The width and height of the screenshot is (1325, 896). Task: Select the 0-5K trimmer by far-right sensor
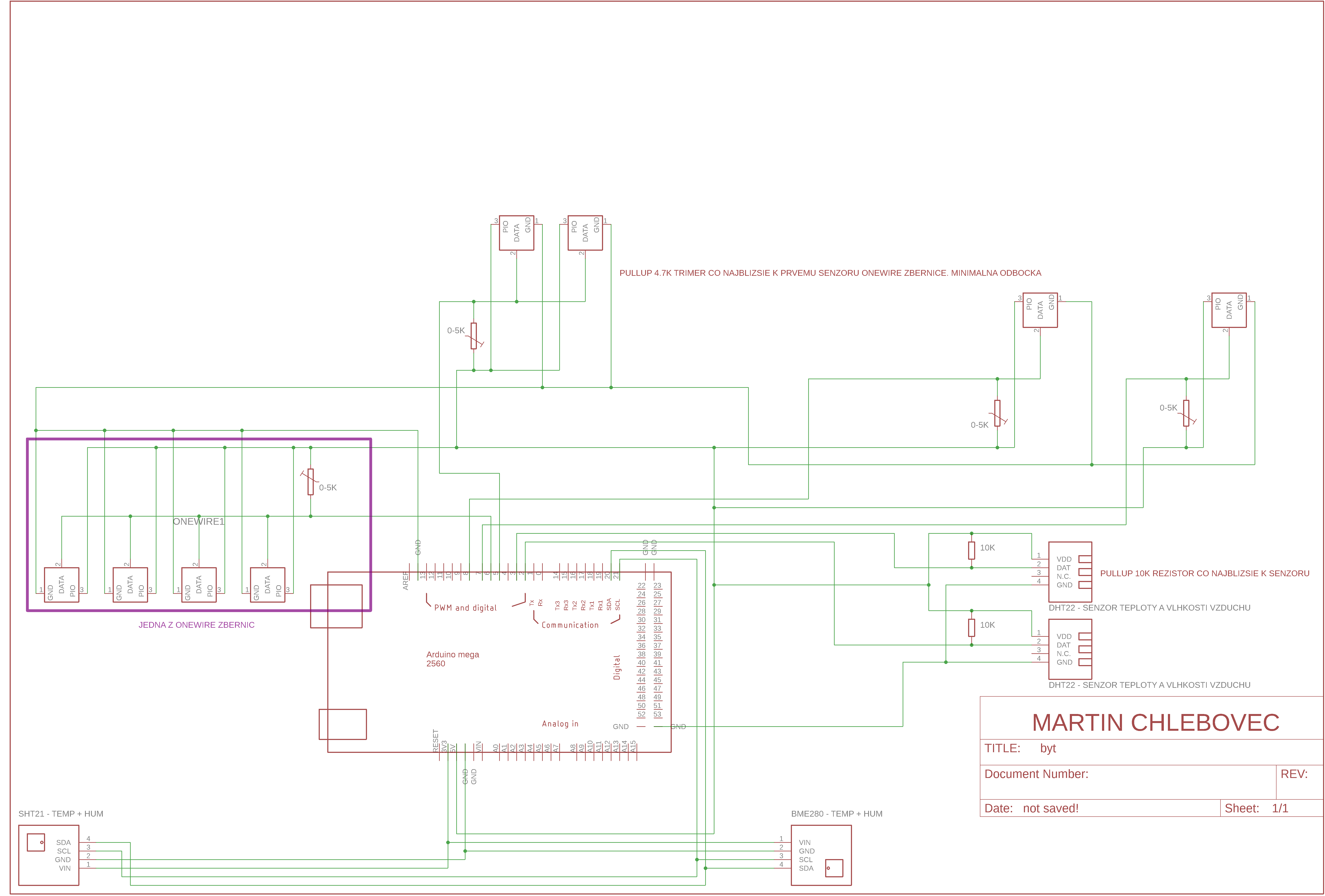[x=1186, y=413]
